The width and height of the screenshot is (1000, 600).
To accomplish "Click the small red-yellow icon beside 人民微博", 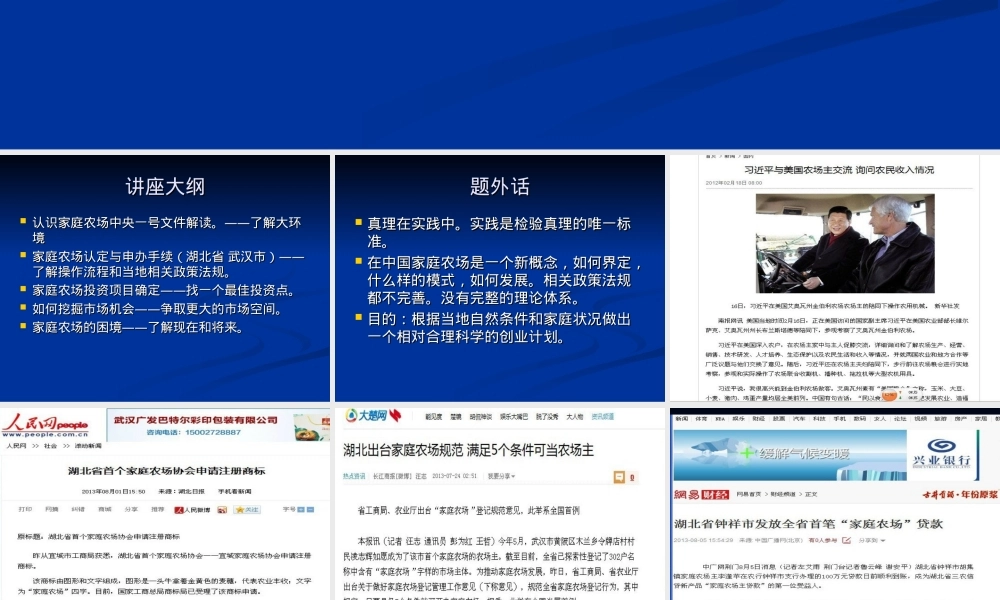I will click(222, 510).
